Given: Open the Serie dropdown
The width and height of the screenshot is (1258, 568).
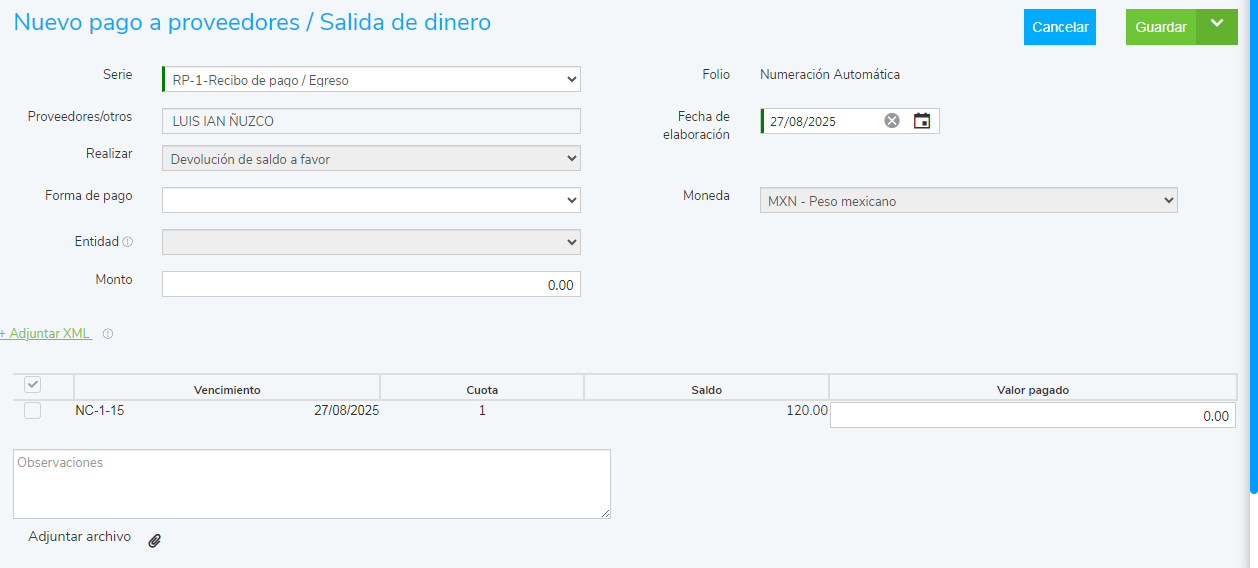Looking at the screenshot, I should (371, 79).
